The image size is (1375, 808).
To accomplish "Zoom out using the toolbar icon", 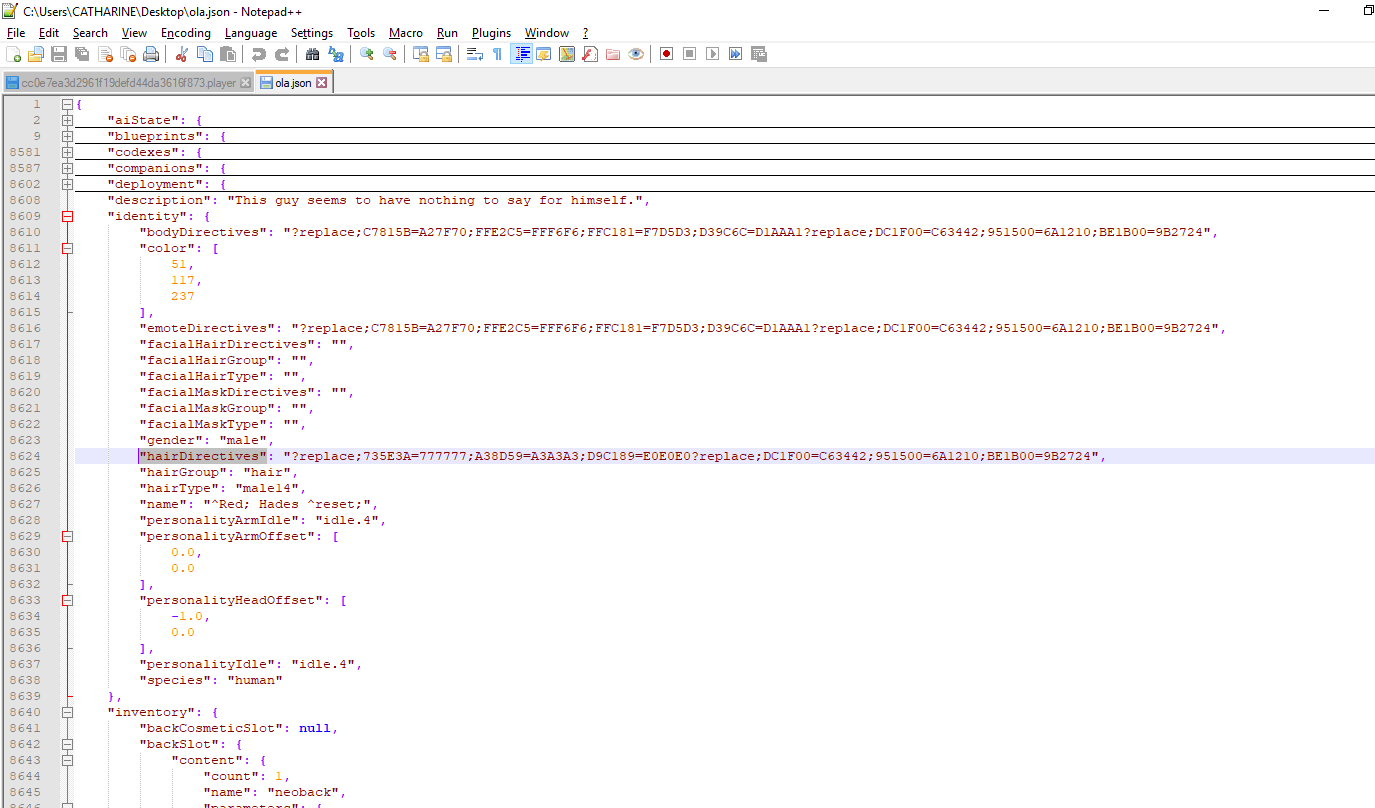I will pyautogui.click(x=390, y=54).
